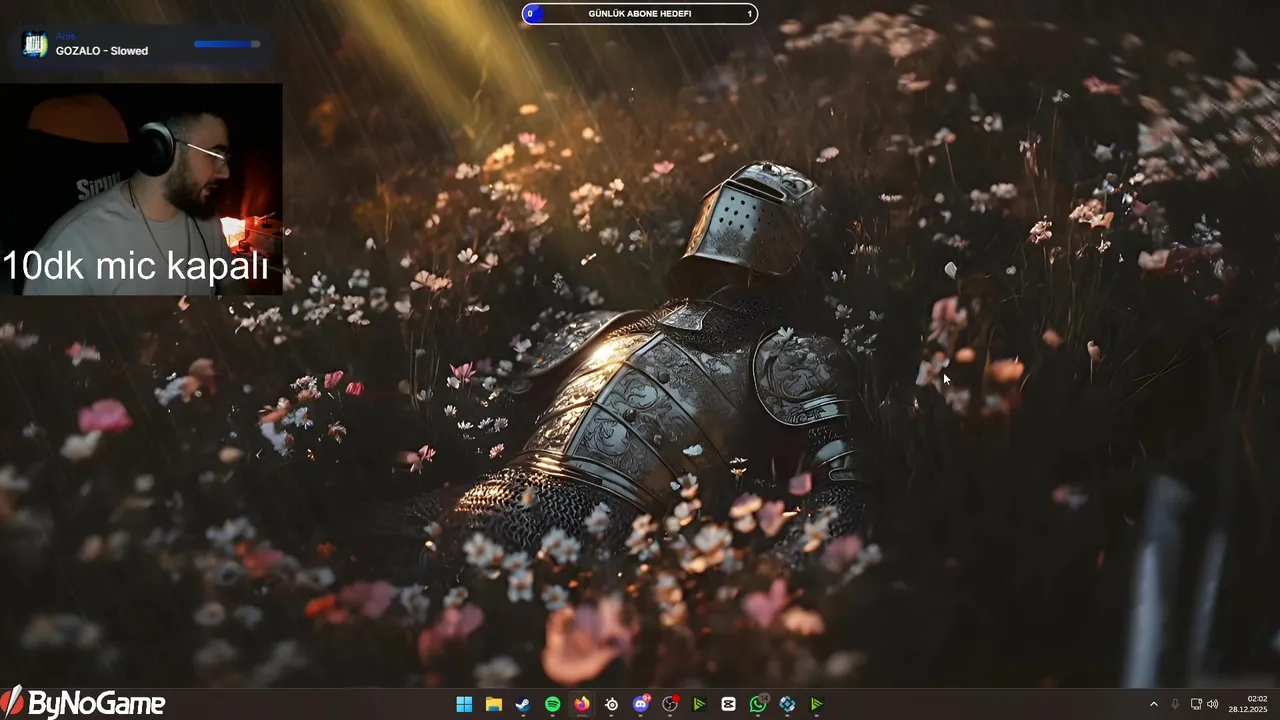Open OBS Studio from the taskbar
The width and height of the screenshot is (1280, 720).
tap(670, 704)
